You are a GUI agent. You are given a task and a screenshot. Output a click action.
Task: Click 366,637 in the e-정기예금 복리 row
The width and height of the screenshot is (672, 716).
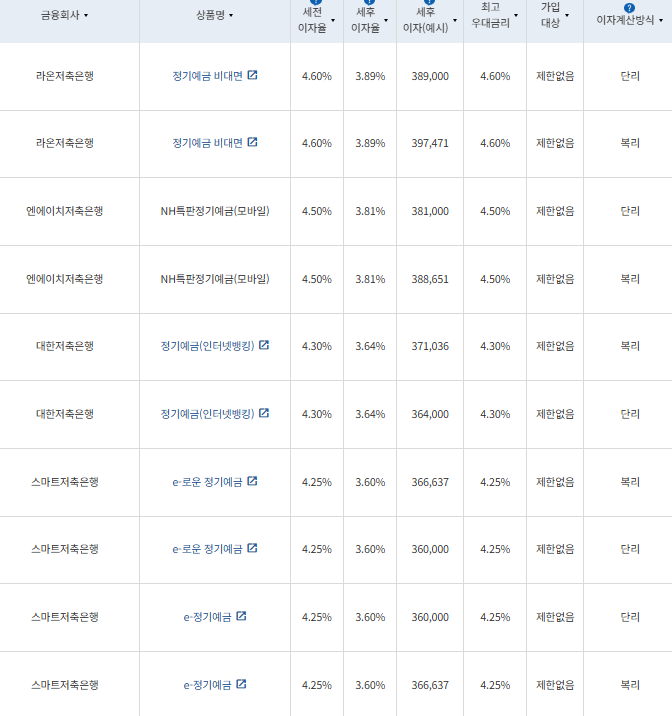[430, 685]
